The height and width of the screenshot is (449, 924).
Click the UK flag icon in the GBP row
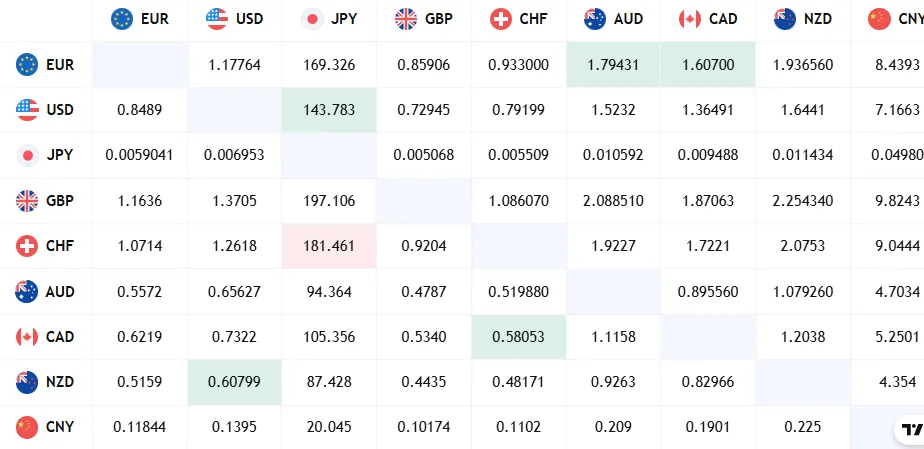click(x=27, y=201)
